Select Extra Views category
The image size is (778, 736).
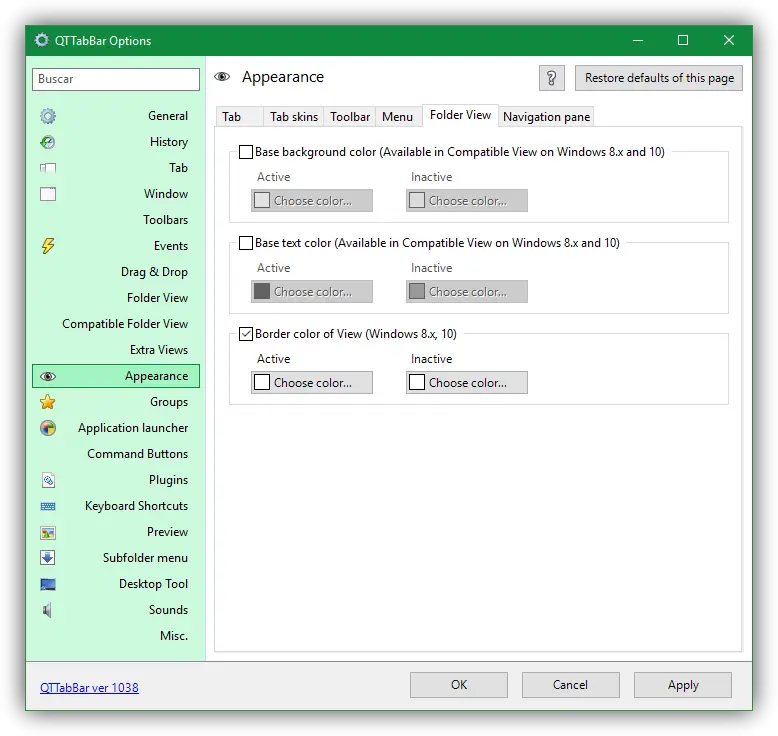tap(159, 350)
